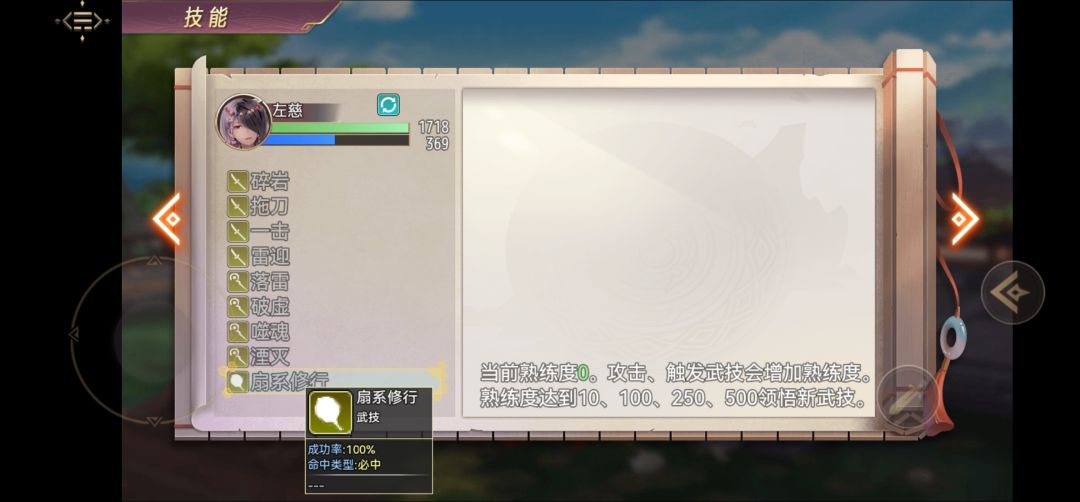Select the 一击 skill name
The height and width of the screenshot is (502, 1080).
pos(269,231)
